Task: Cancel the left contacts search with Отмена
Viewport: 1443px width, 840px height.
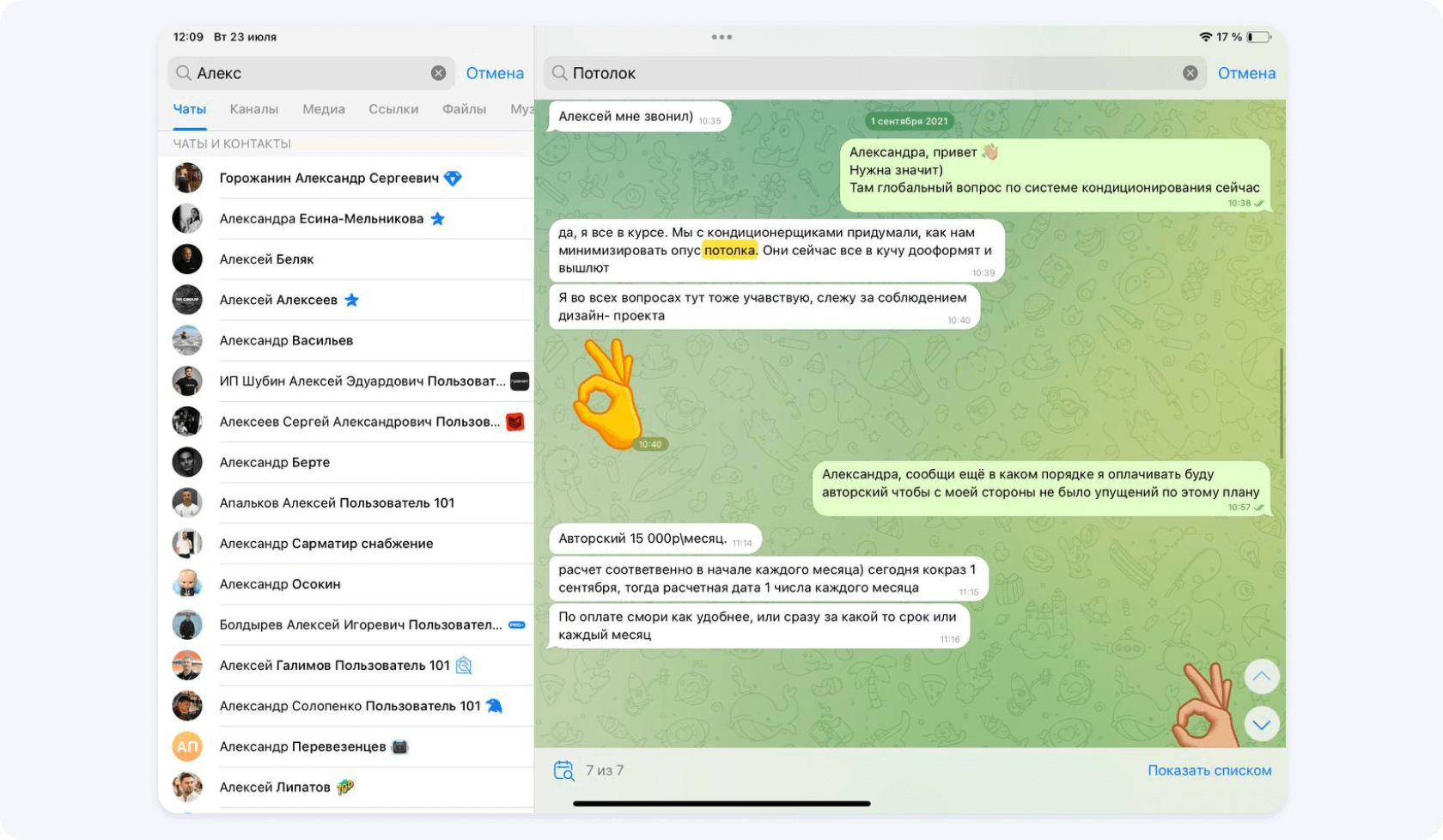Action: 495,73
